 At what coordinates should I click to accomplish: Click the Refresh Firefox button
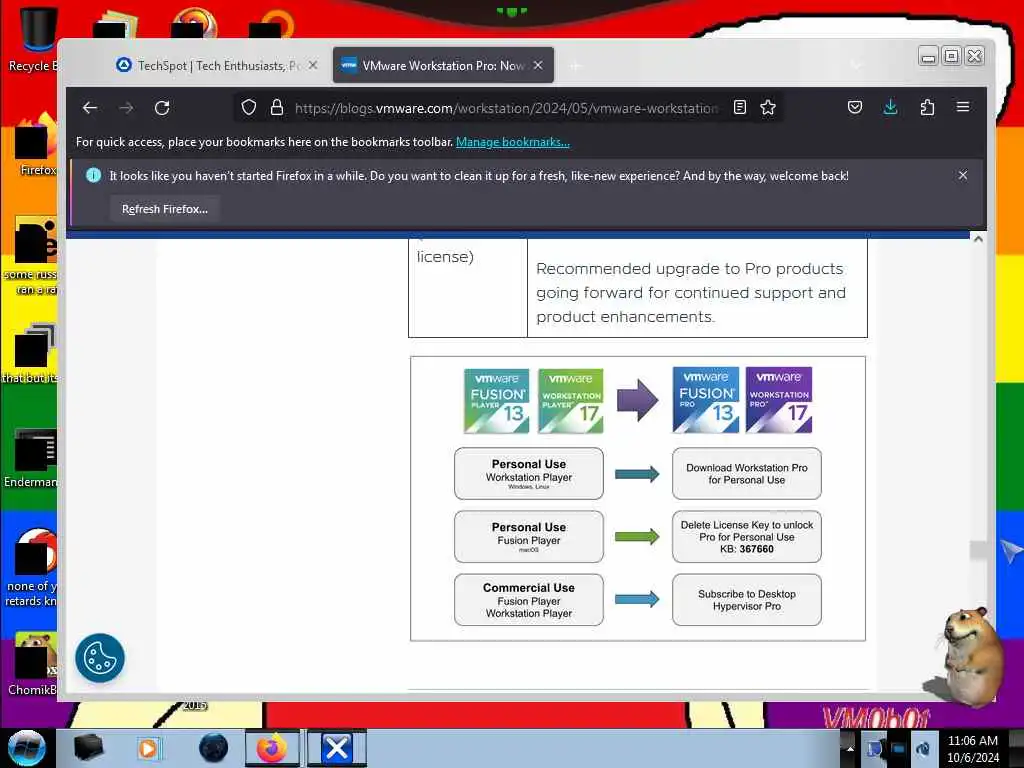tap(165, 209)
